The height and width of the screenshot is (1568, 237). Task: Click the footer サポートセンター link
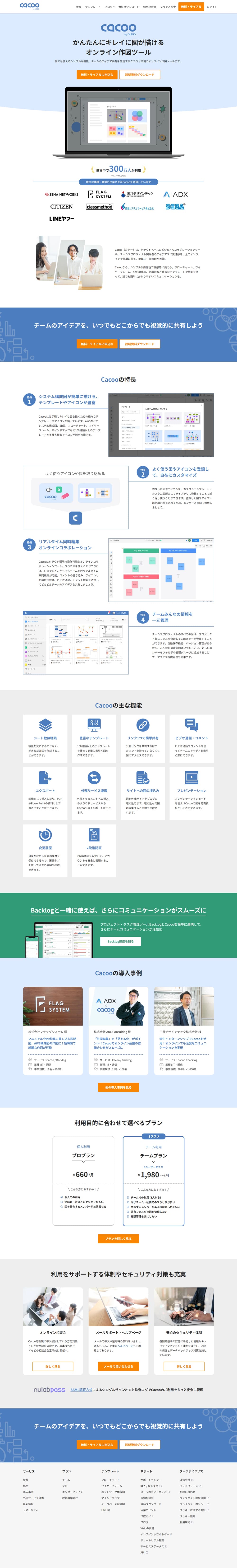click(x=151, y=1480)
